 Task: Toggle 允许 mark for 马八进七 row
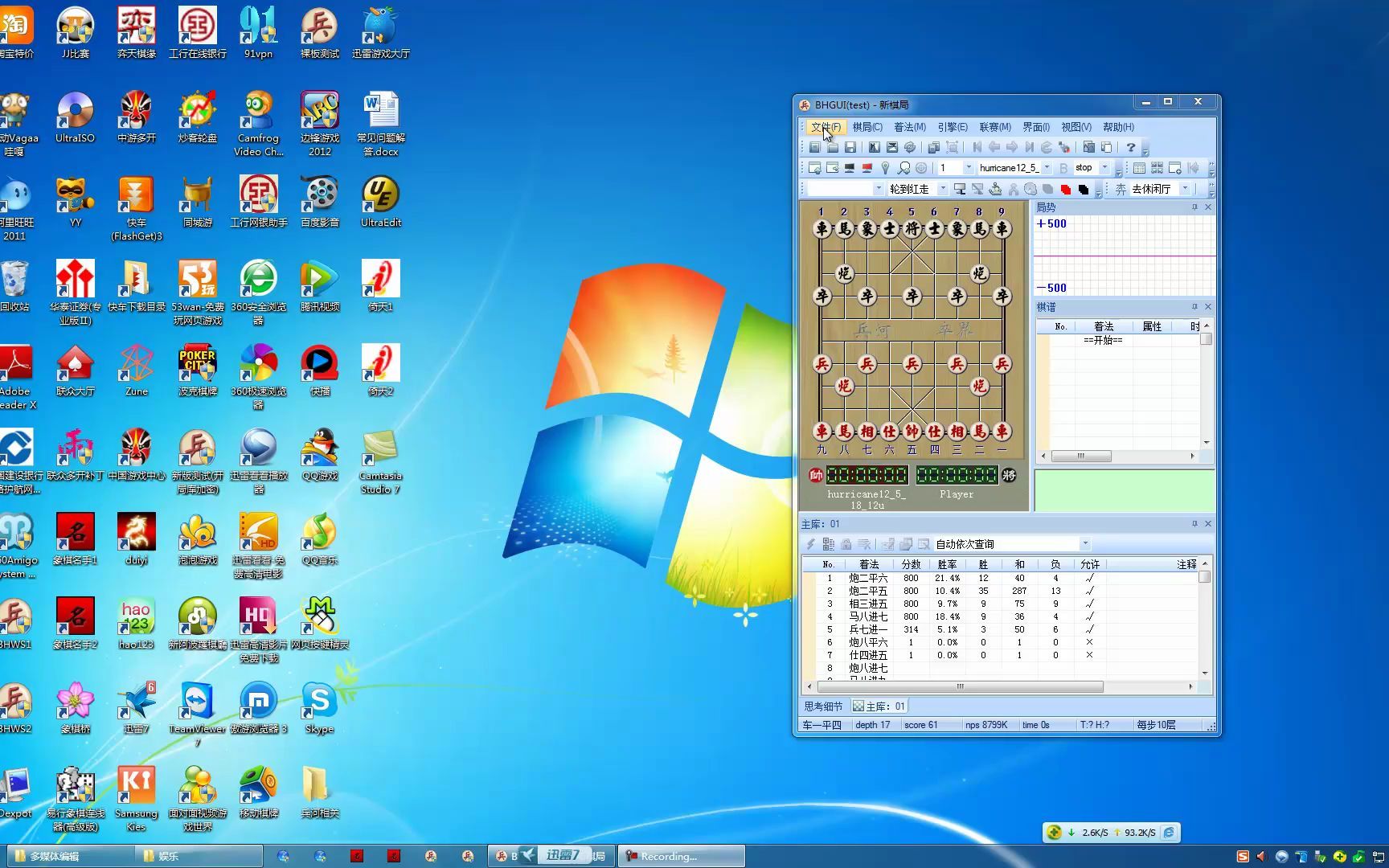1090,616
